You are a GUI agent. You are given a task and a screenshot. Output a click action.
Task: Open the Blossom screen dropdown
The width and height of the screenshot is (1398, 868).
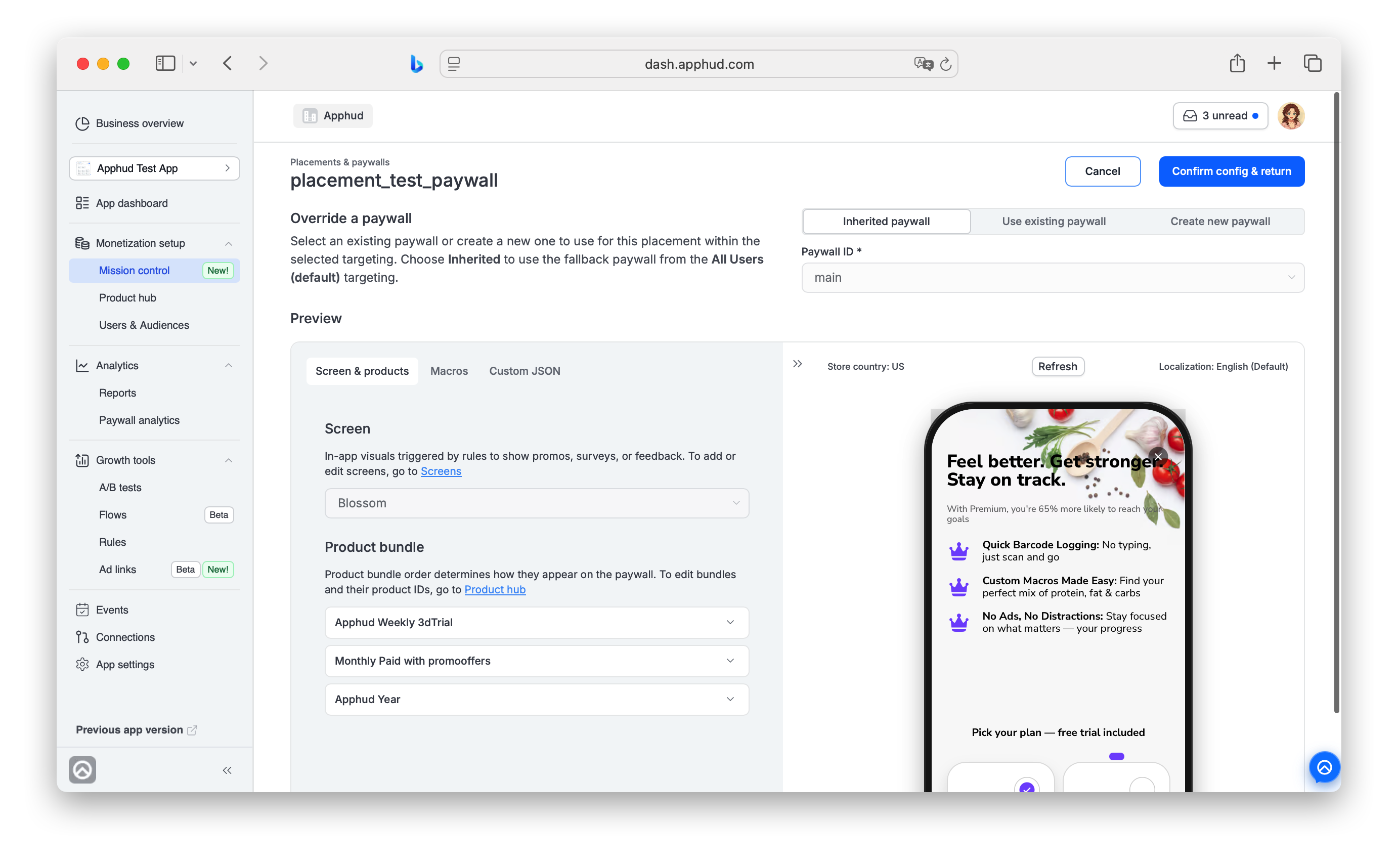coord(537,503)
